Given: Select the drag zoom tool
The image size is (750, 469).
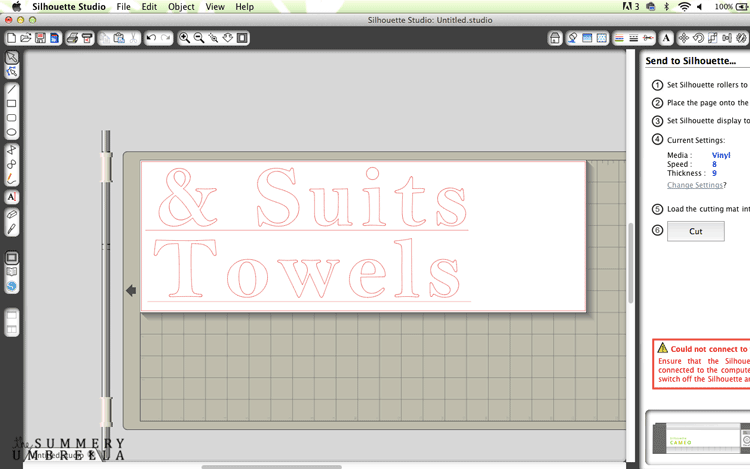Looking at the screenshot, I should (x=213, y=38).
